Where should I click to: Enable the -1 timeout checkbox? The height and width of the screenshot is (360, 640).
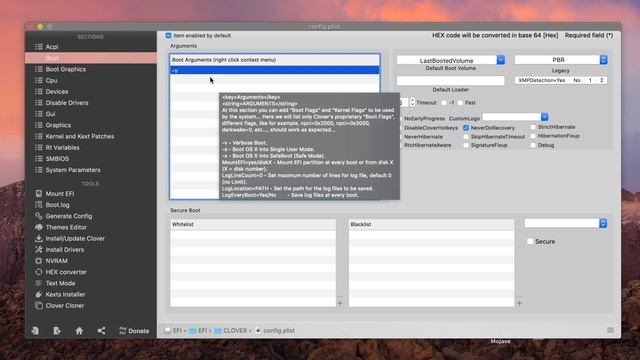(444, 103)
